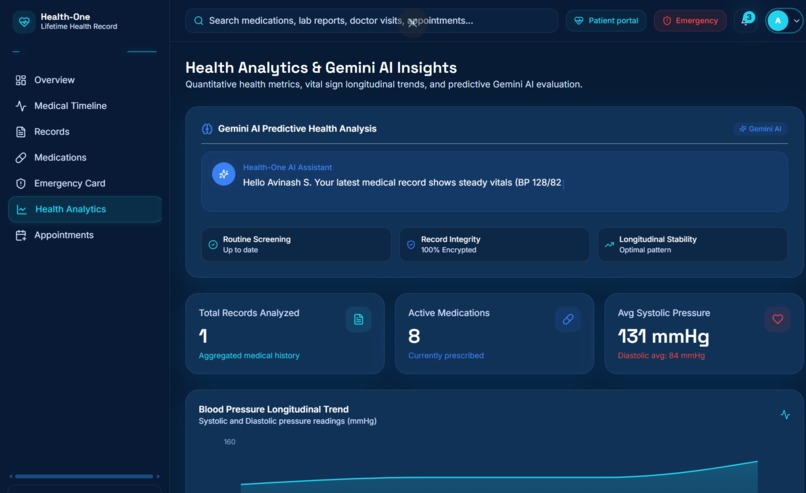Open the Overview page
Viewport: 806px width, 493px height.
point(85,80)
